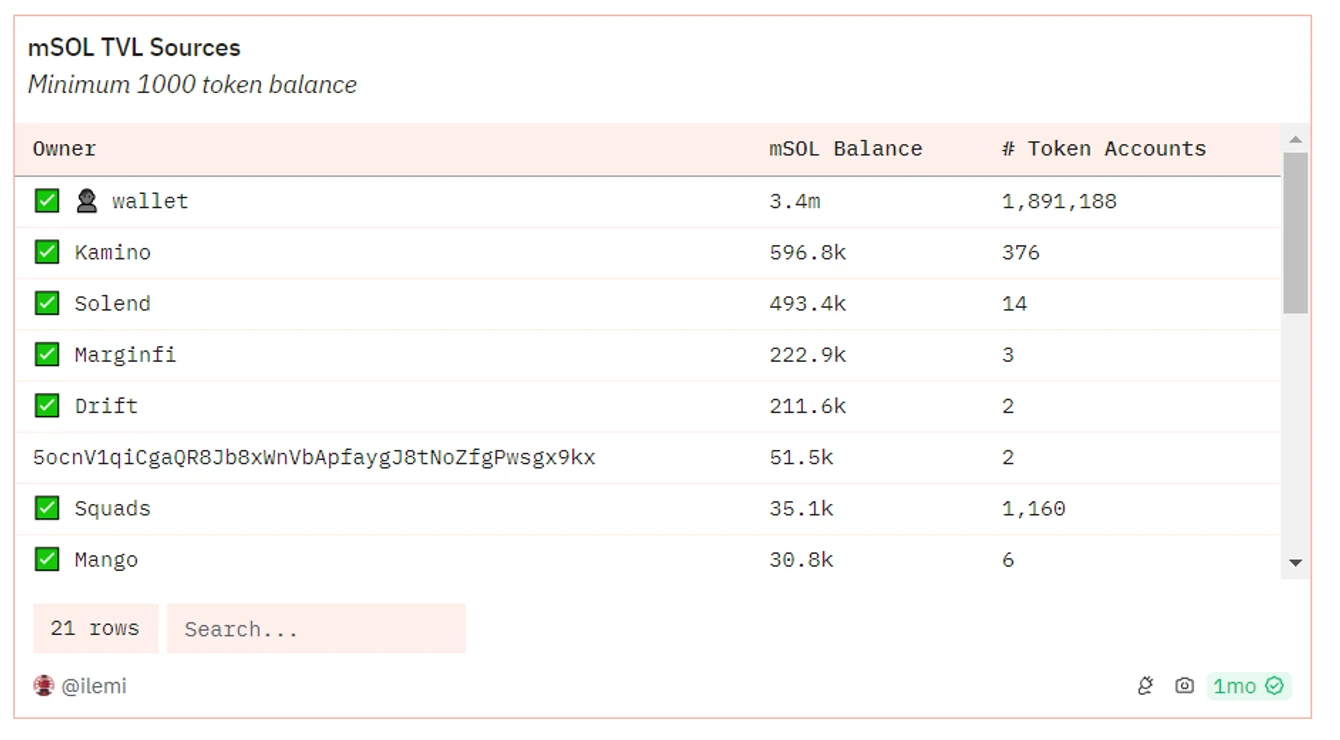The image size is (1340, 740).
Task: Click the green checkbox beside Drift
Action: coord(47,405)
